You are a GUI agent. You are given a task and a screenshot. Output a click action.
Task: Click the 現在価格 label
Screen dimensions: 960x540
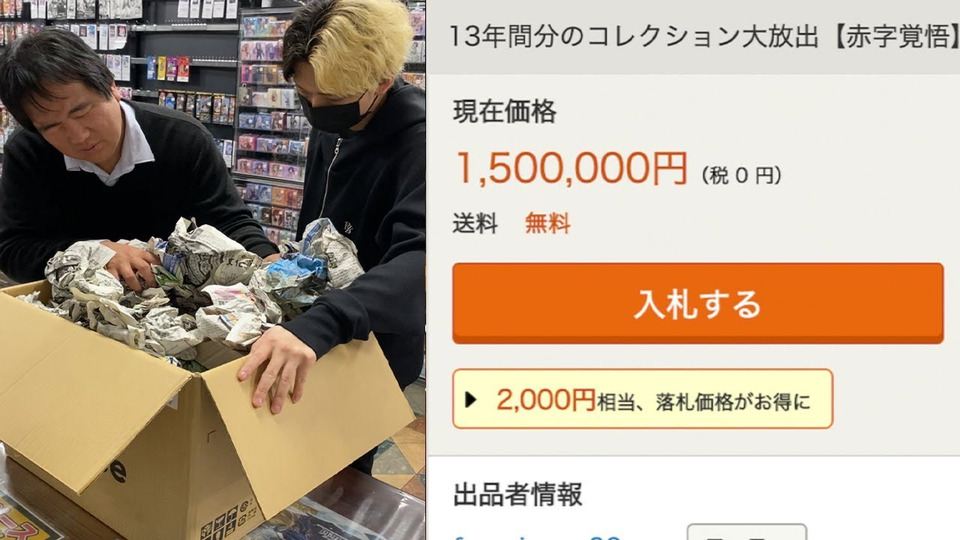[x=504, y=112]
